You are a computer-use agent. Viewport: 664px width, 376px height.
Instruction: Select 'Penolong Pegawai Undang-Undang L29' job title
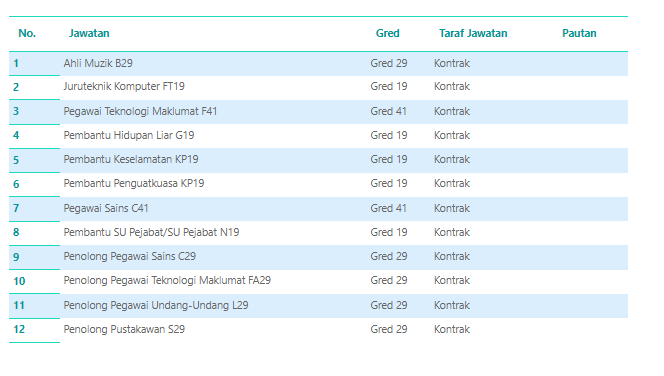coord(156,305)
